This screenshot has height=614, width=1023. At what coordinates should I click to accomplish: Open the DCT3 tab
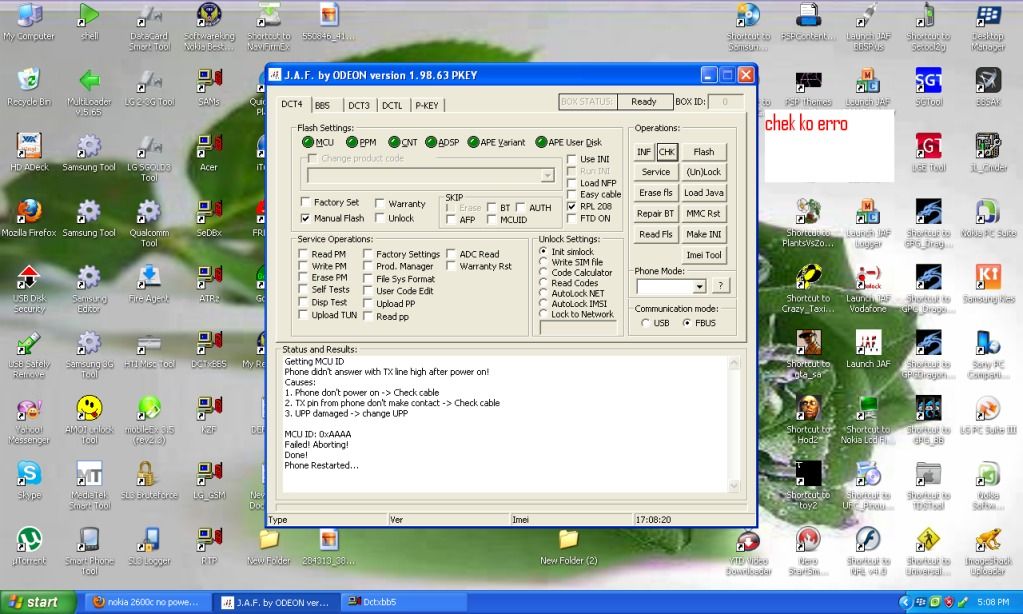tap(359, 106)
